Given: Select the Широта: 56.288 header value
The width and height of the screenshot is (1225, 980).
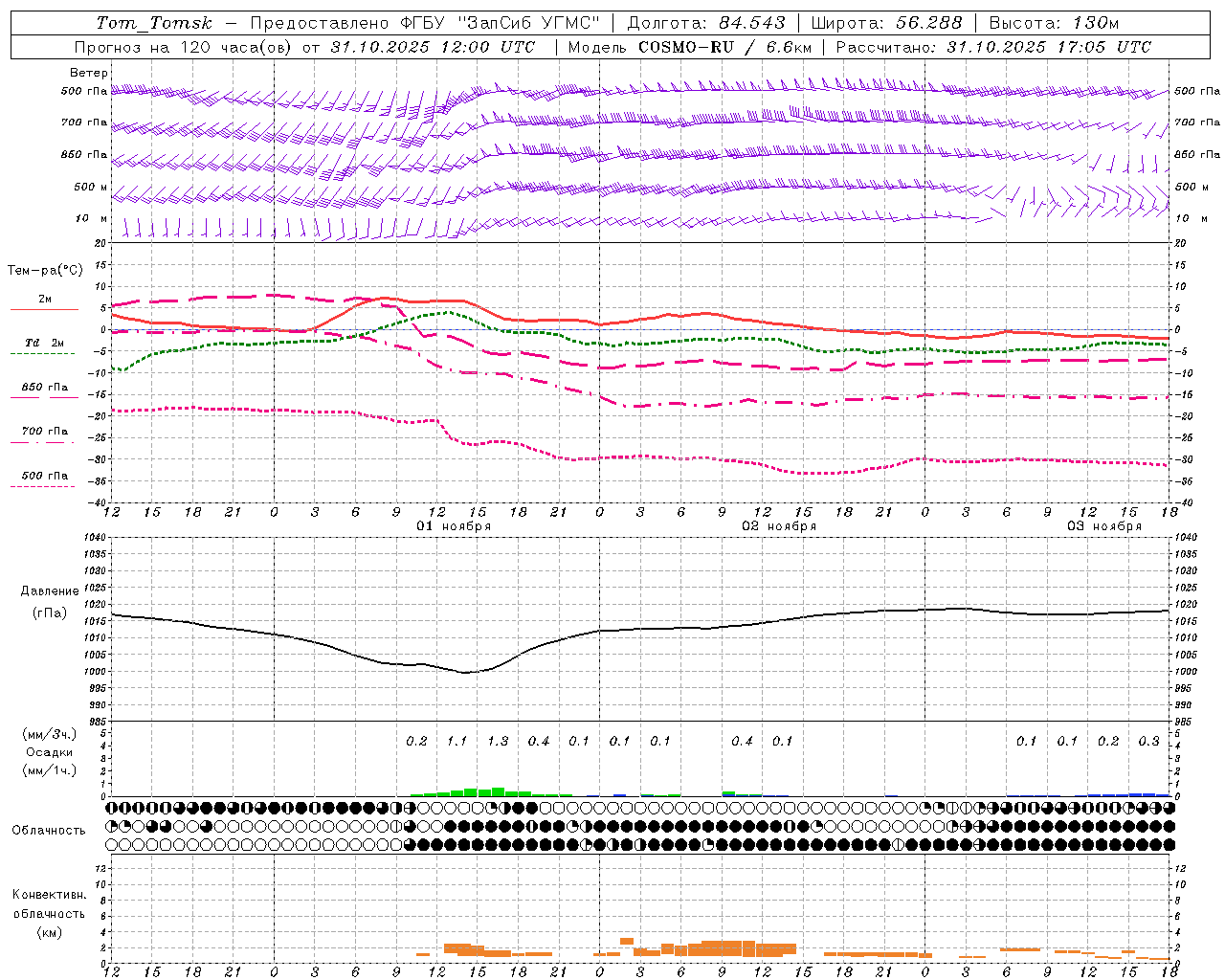Looking at the screenshot, I should [886, 23].
